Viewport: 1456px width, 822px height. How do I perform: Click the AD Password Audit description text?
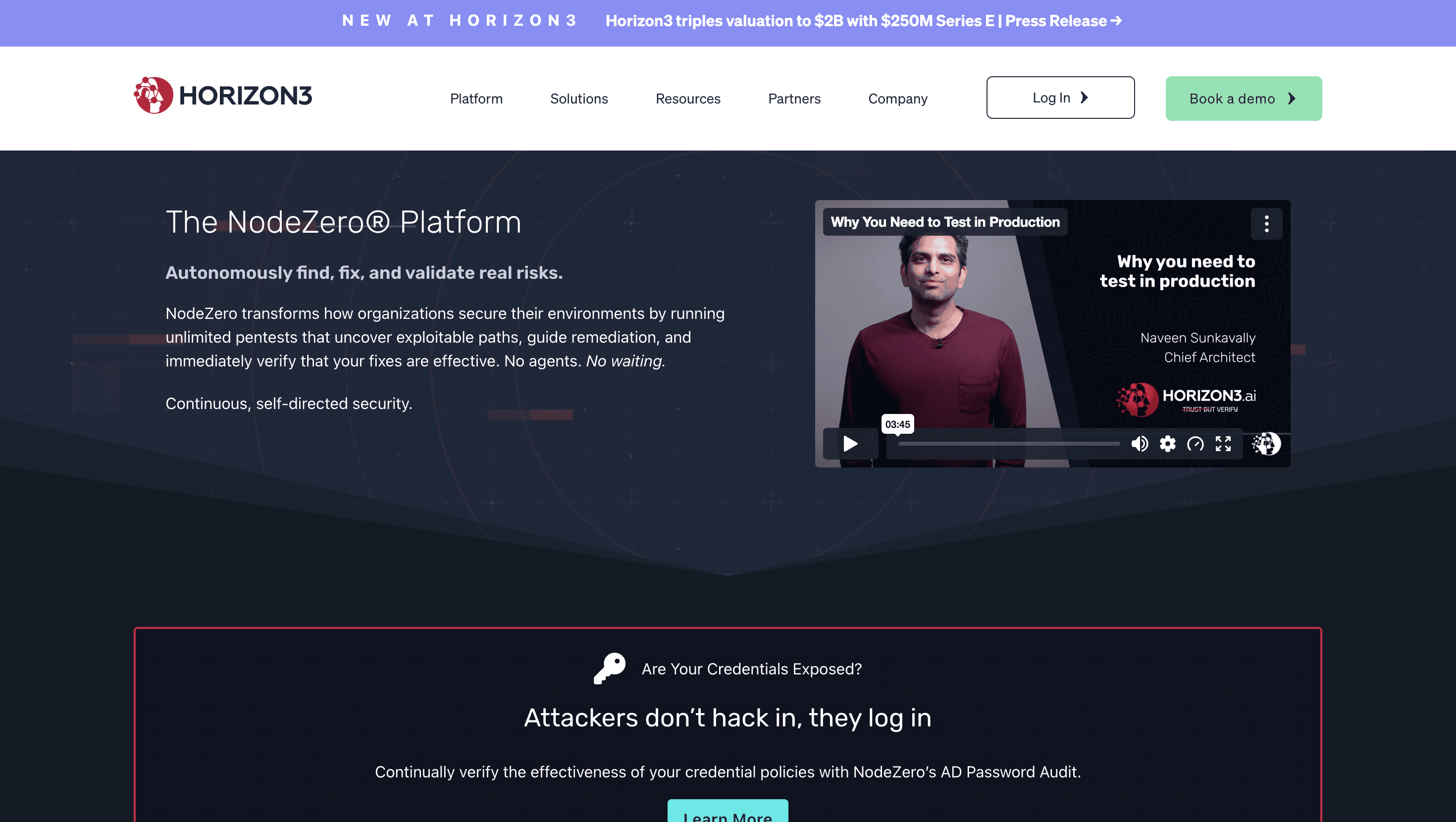(728, 771)
